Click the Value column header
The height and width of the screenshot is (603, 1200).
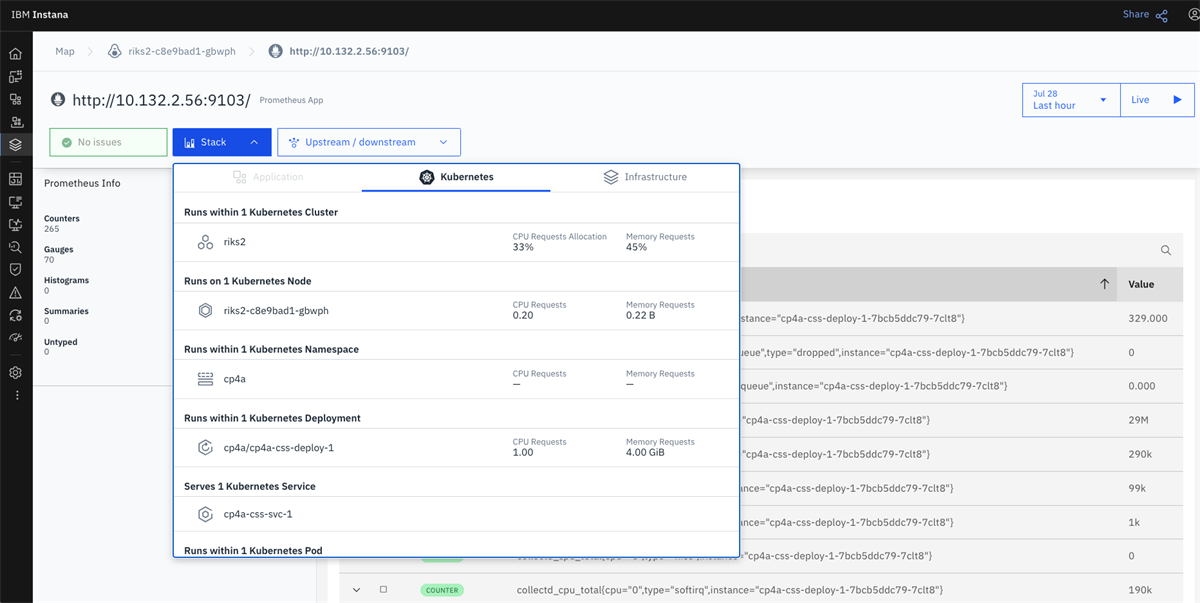pos(1141,284)
